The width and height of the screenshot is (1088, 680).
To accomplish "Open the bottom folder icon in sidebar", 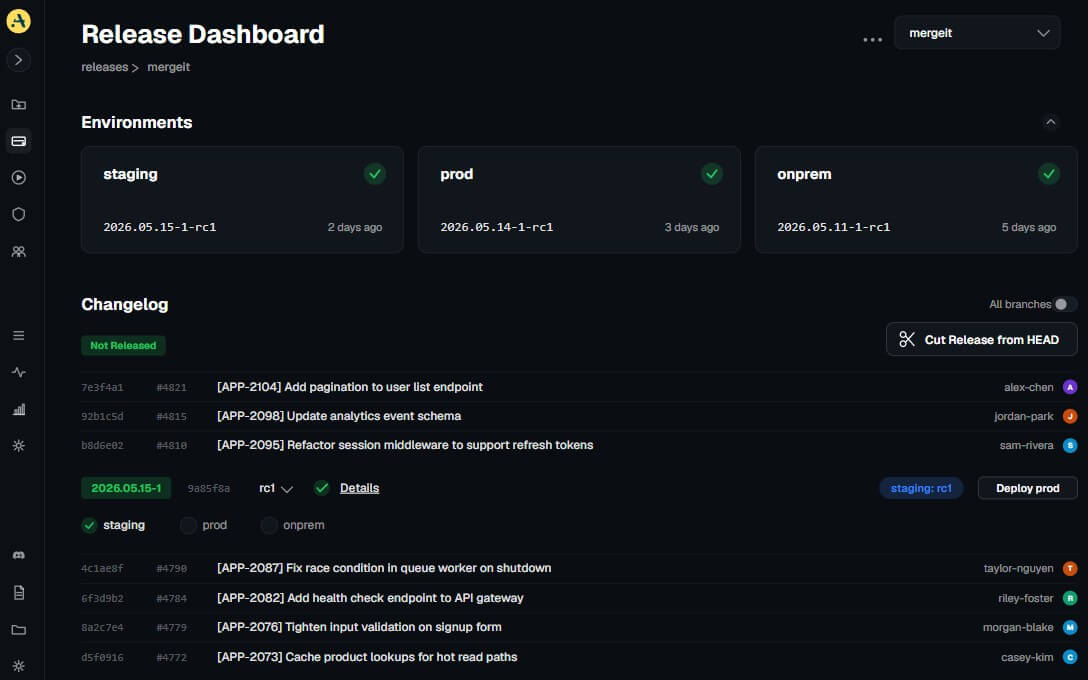I will [x=19, y=630].
